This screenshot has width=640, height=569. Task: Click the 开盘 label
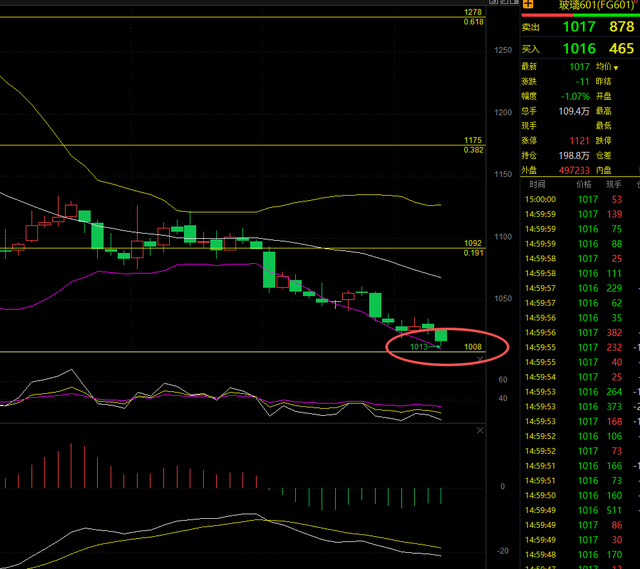(603, 96)
